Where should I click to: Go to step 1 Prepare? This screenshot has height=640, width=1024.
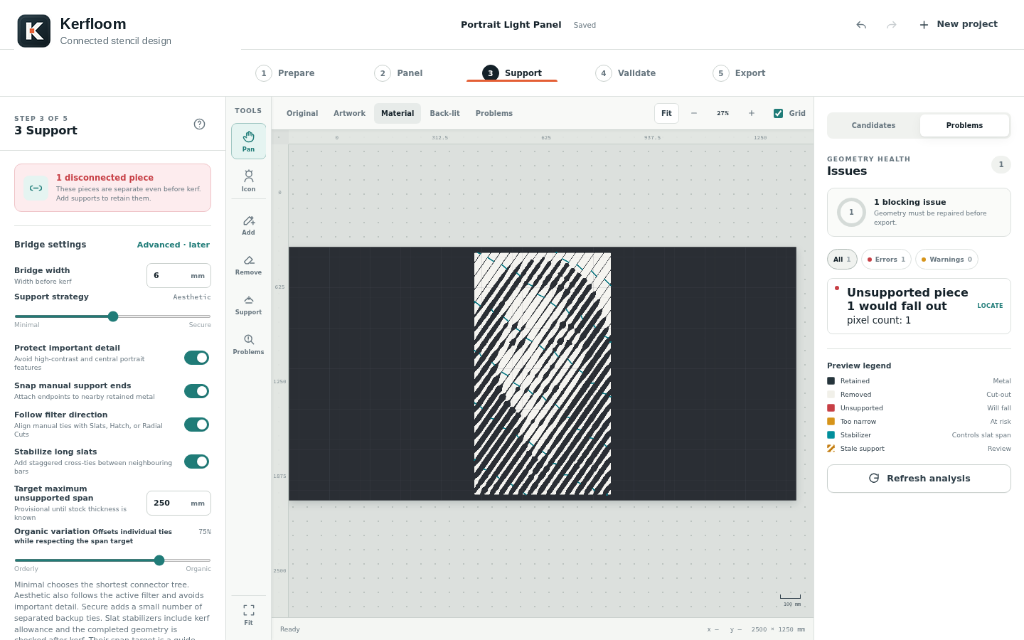pos(285,73)
